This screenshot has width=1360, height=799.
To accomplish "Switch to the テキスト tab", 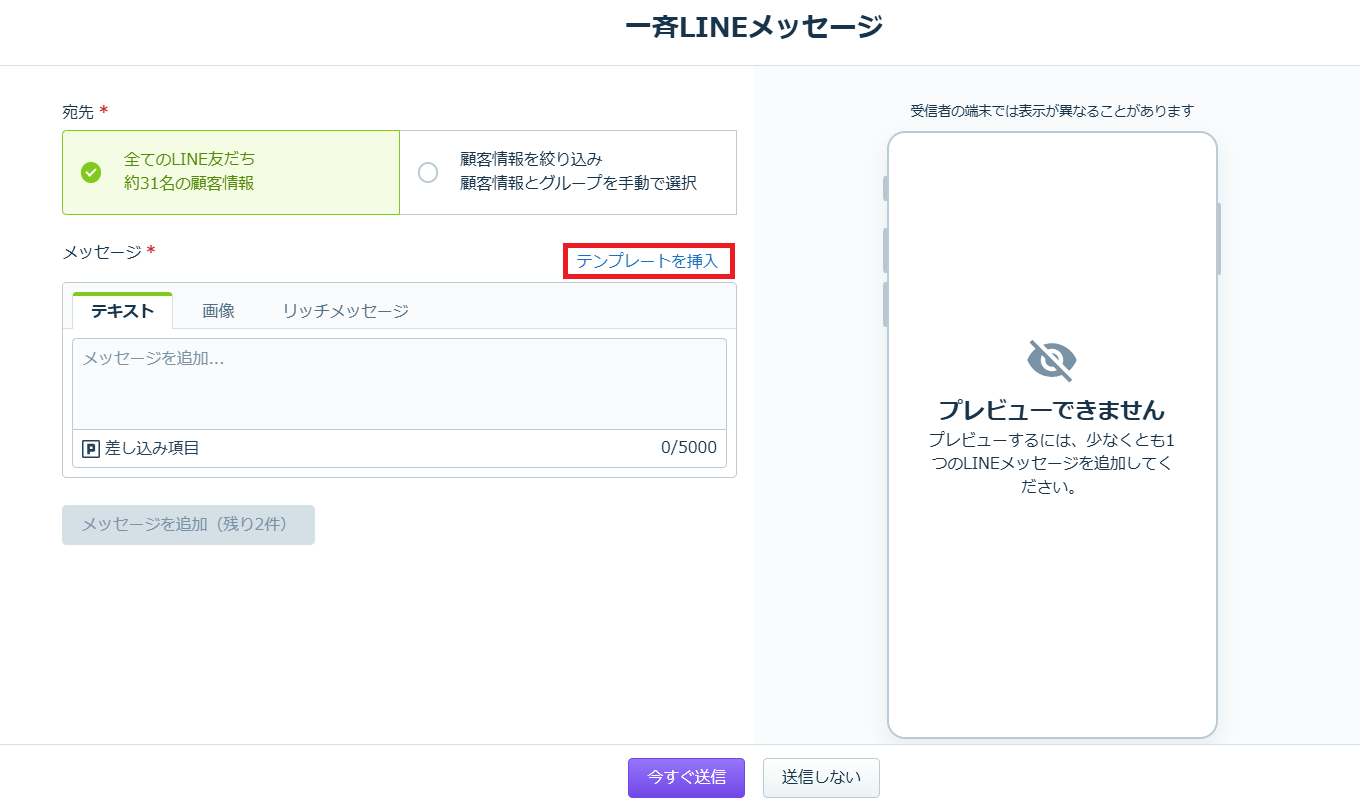I will (x=122, y=311).
